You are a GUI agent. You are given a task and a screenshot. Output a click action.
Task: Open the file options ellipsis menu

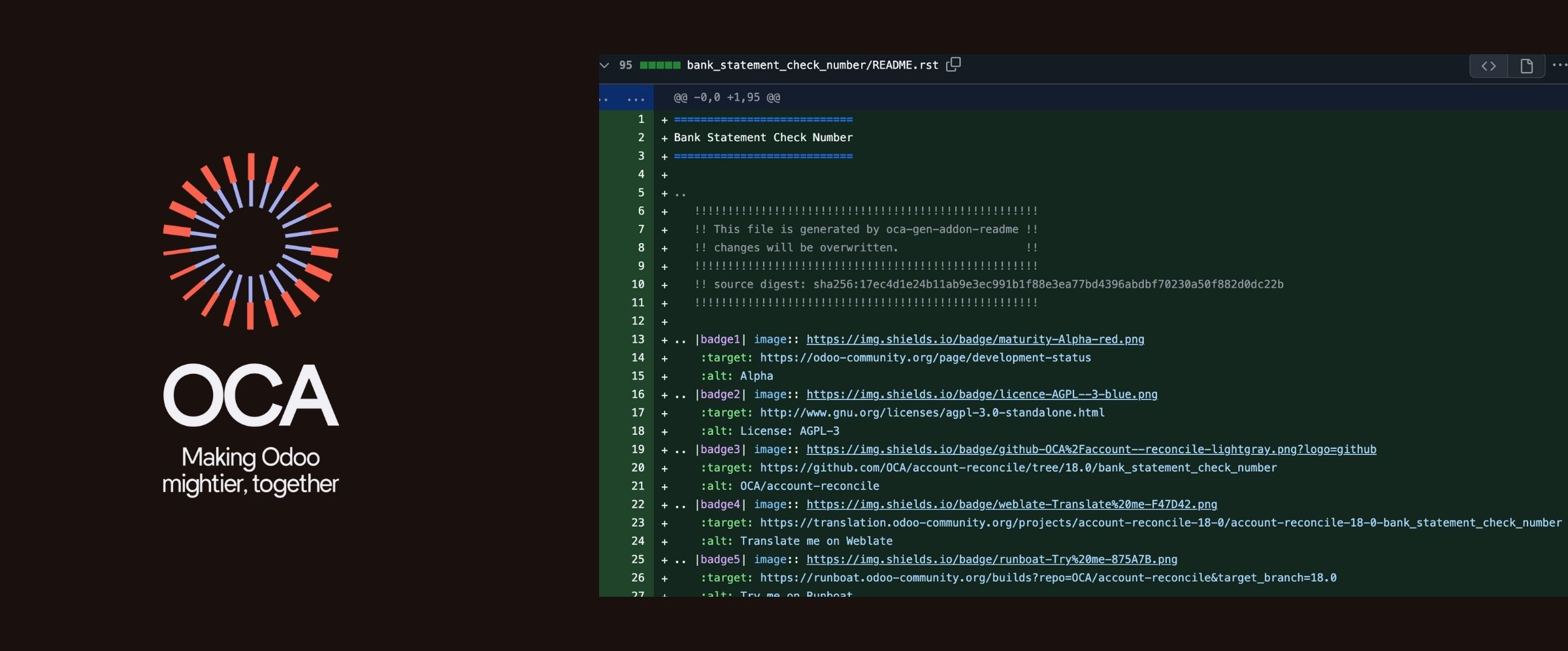pos(1560,65)
